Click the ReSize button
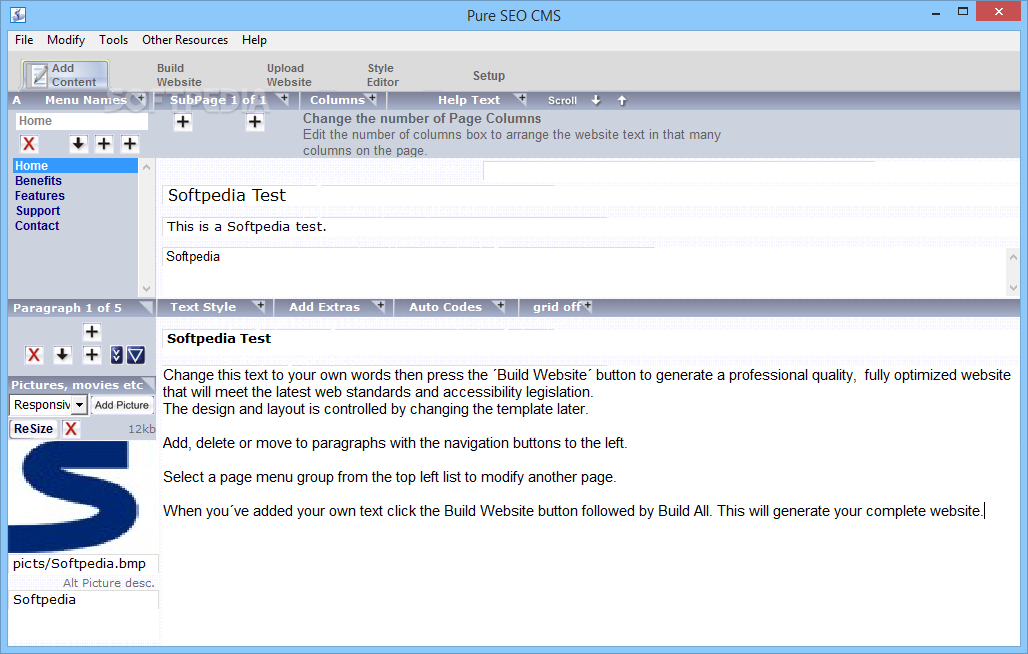1028x654 pixels. coord(33,429)
